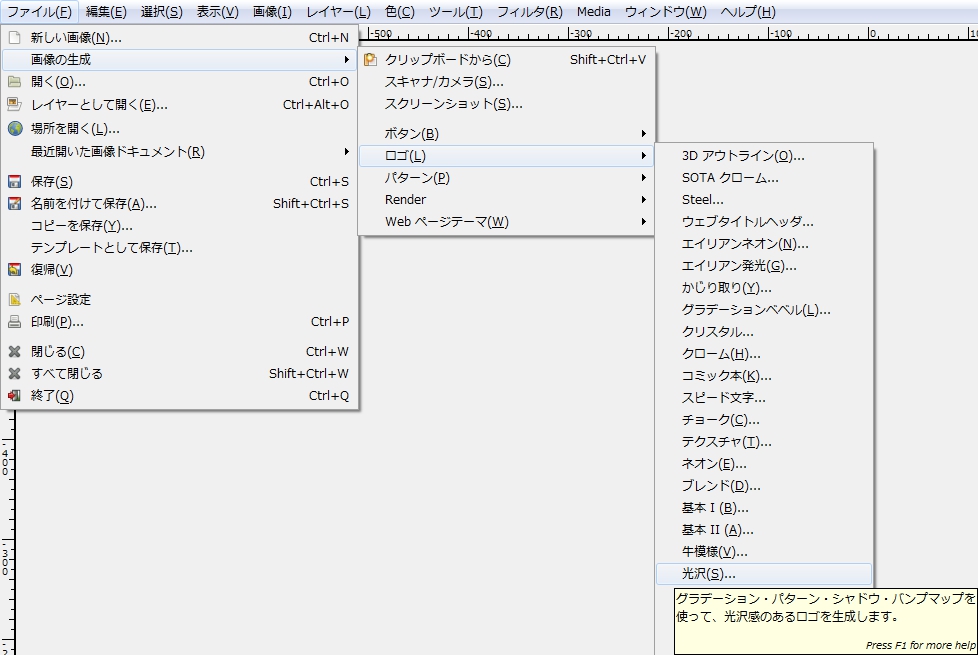The image size is (978, 655).
Task: Click the Open as Layers (レイヤーとして開く) icon
Action: point(14,104)
